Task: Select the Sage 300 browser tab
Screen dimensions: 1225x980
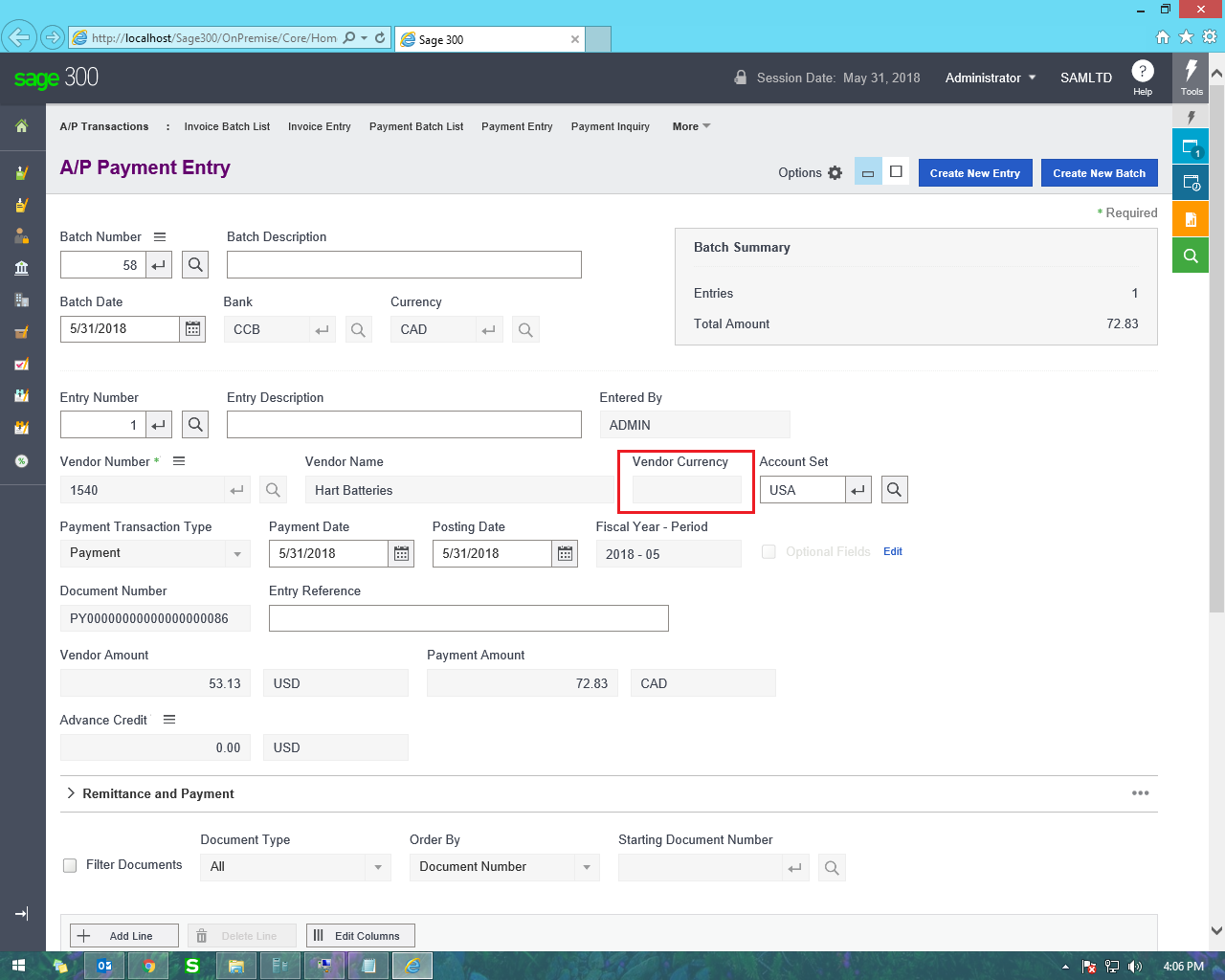Action: click(x=489, y=39)
